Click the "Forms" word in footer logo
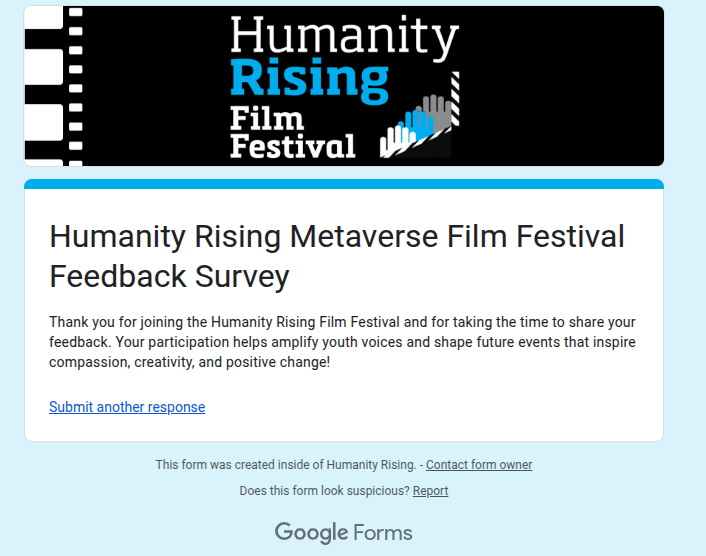706x556 pixels. [x=383, y=532]
